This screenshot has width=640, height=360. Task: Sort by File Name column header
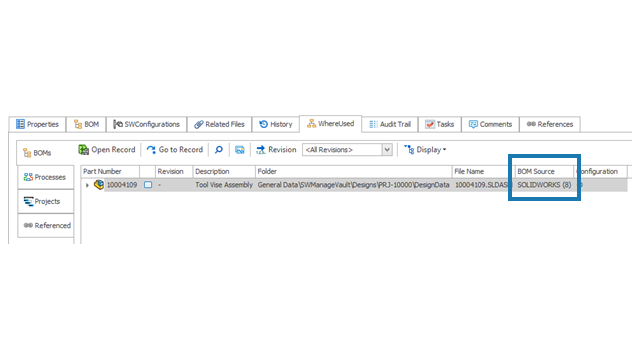click(483, 171)
